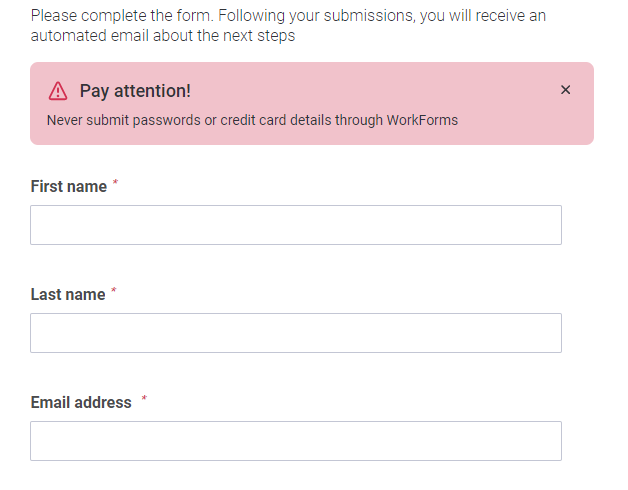Click the First name label
628x490 pixels.
tap(68, 187)
